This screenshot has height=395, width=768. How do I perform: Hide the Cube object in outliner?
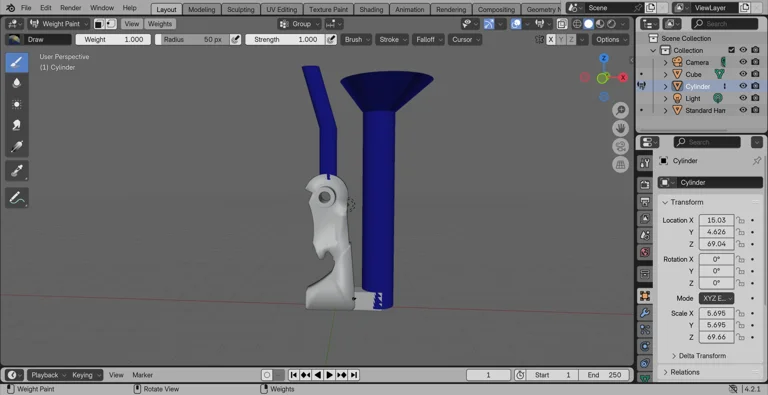click(743, 74)
